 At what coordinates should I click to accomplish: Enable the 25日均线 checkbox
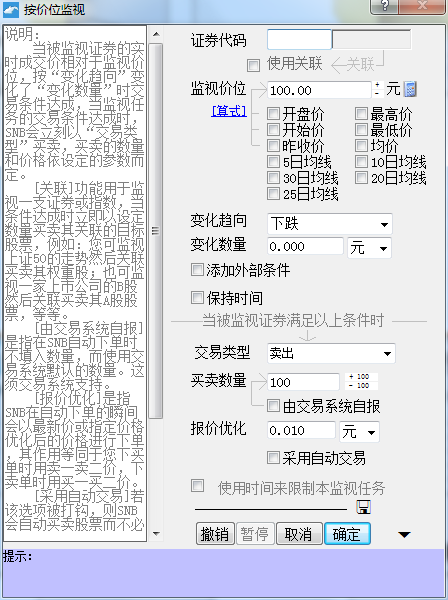pos(273,194)
